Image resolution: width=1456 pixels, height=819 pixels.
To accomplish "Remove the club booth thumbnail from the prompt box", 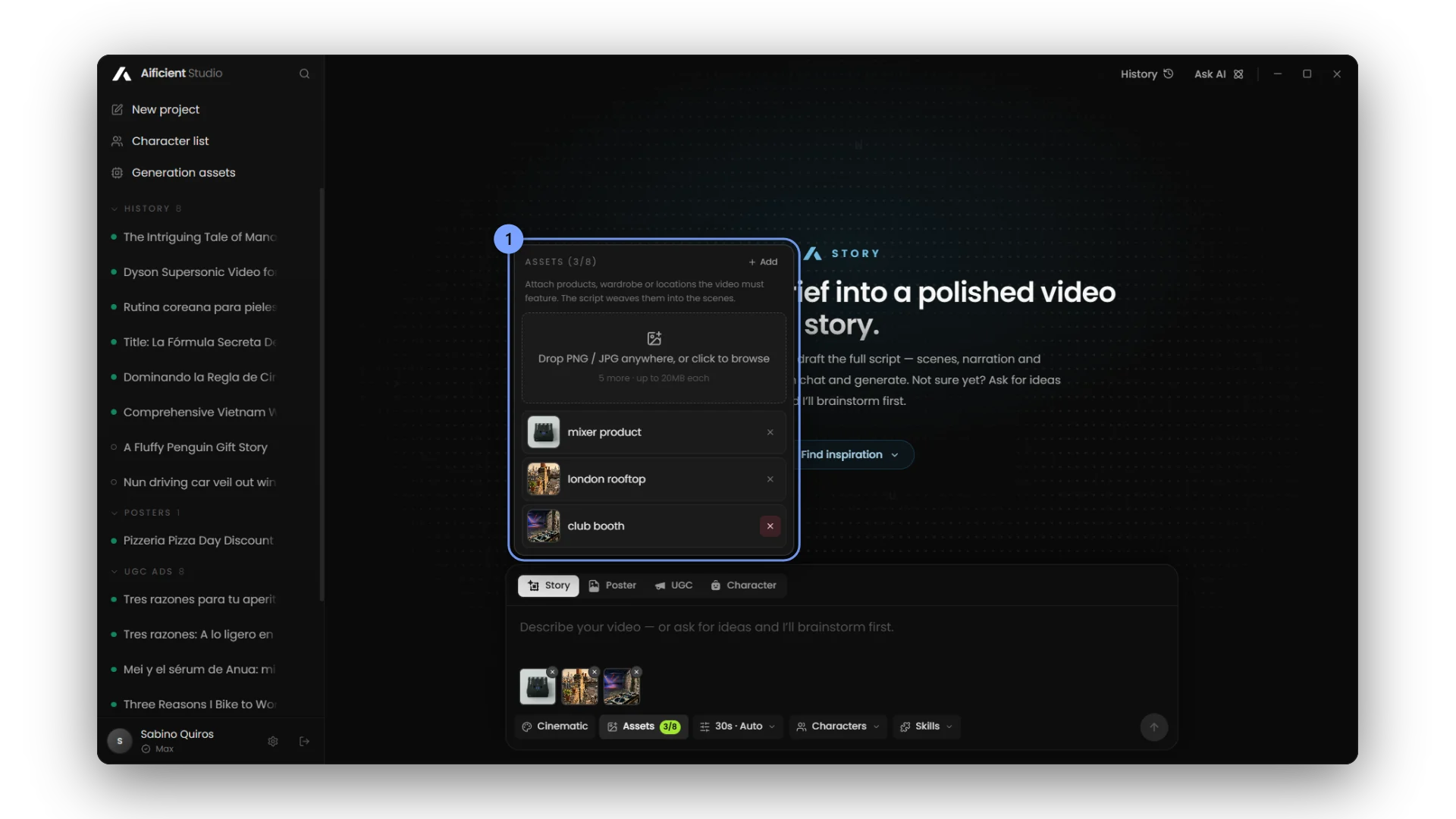I will click(637, 672).
